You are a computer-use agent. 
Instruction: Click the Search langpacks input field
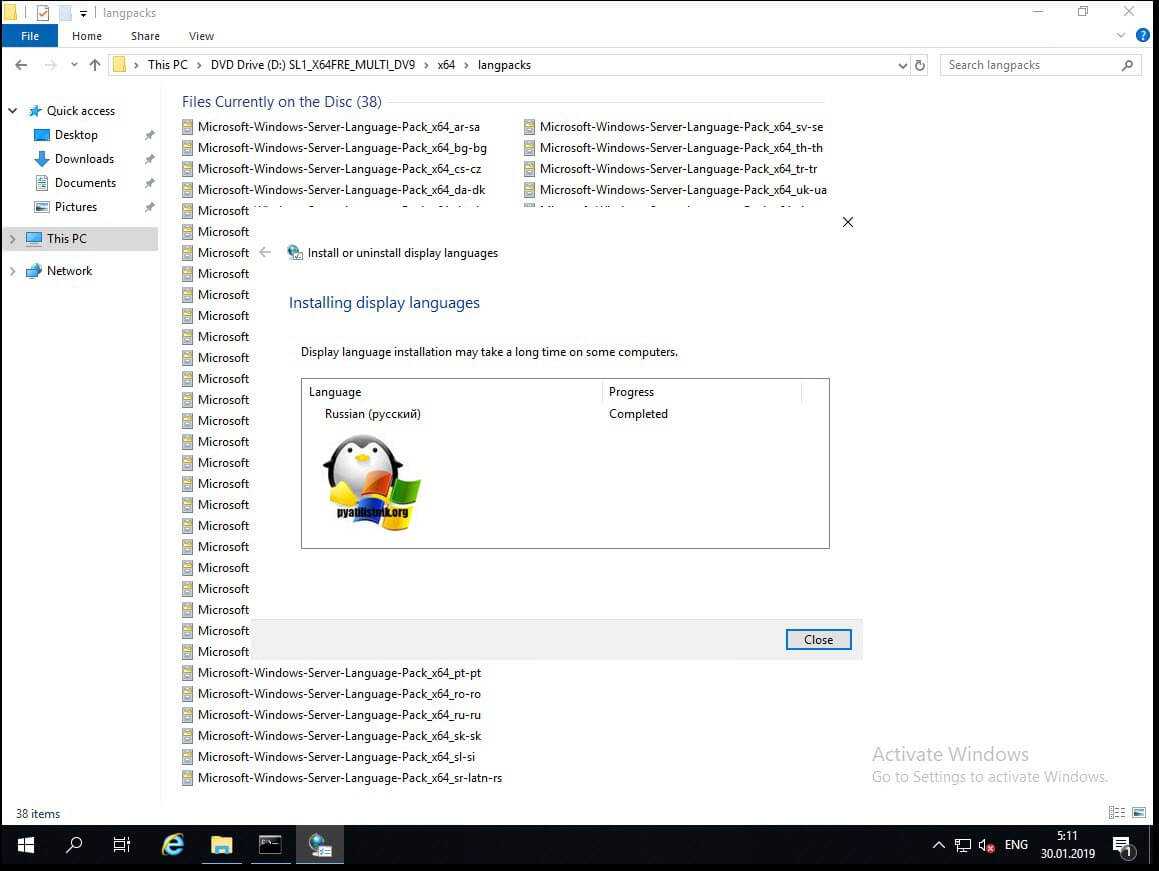tap(1030, 65)
